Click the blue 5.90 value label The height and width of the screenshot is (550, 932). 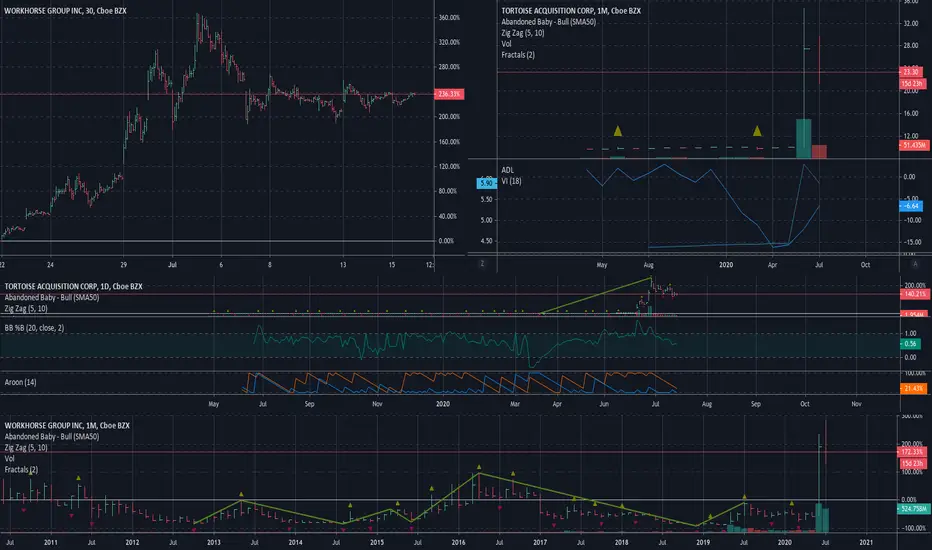(x=486, y=183)
